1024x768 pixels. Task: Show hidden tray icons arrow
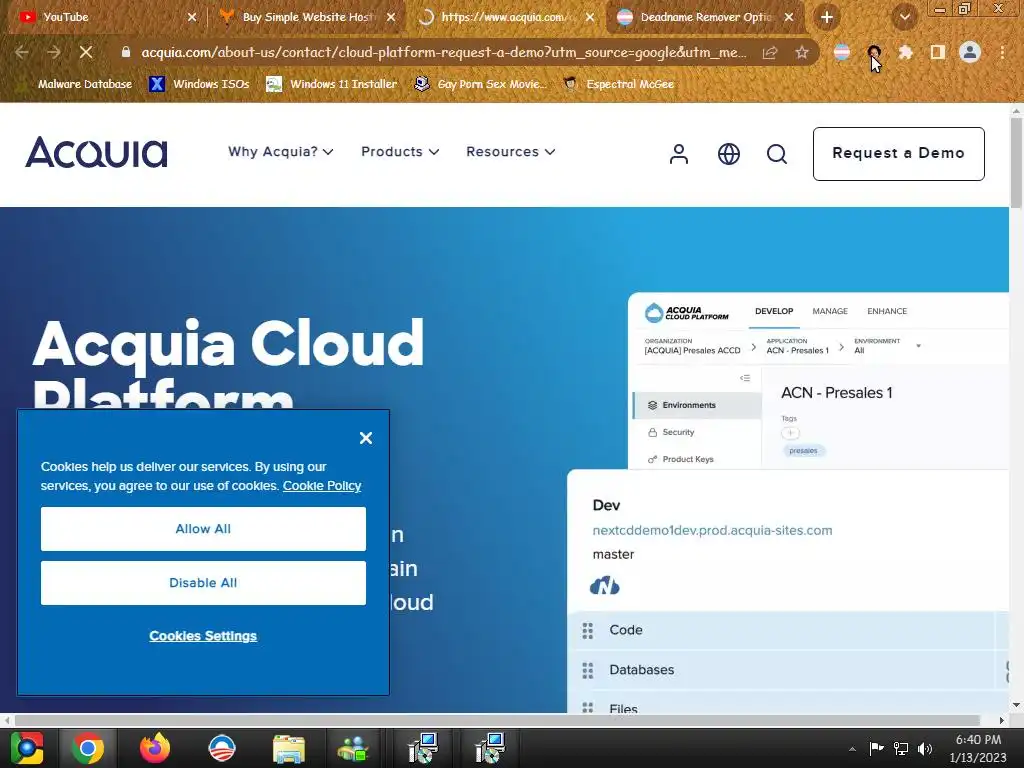coord(852,748)
